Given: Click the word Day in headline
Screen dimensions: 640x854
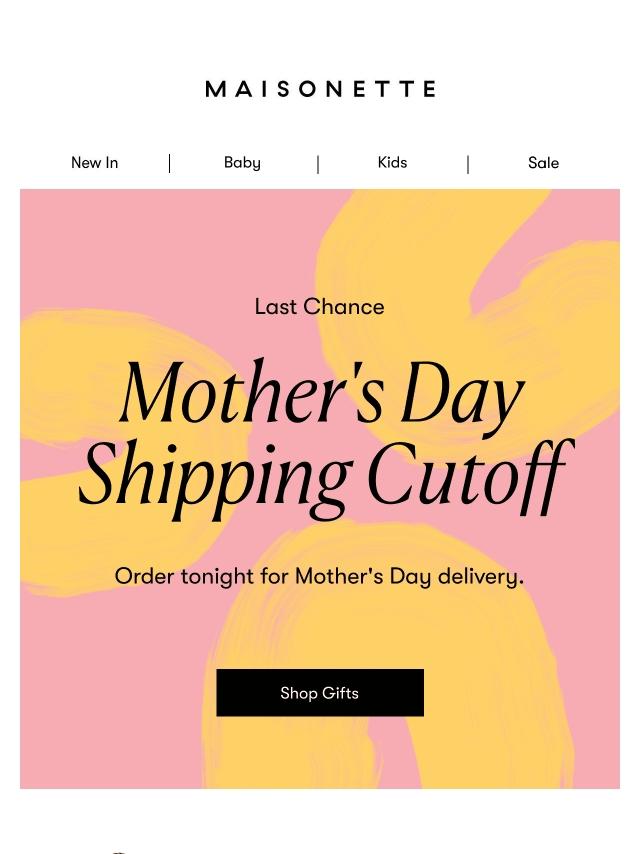Looking at the screenshot, I should point(461,395).
